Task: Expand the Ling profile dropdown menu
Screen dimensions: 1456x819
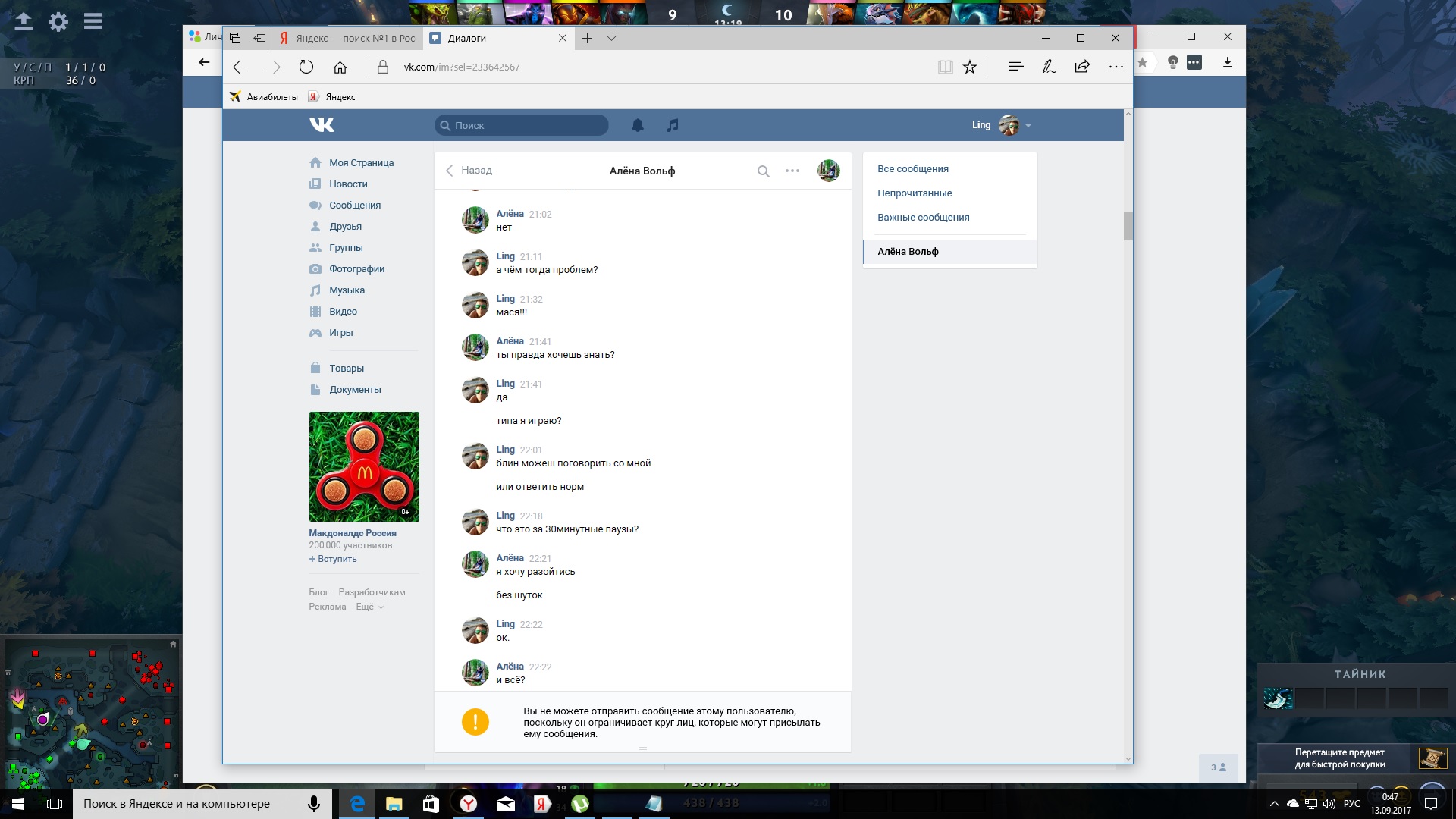Action: pyautogui.click(x=1028, y=126)
